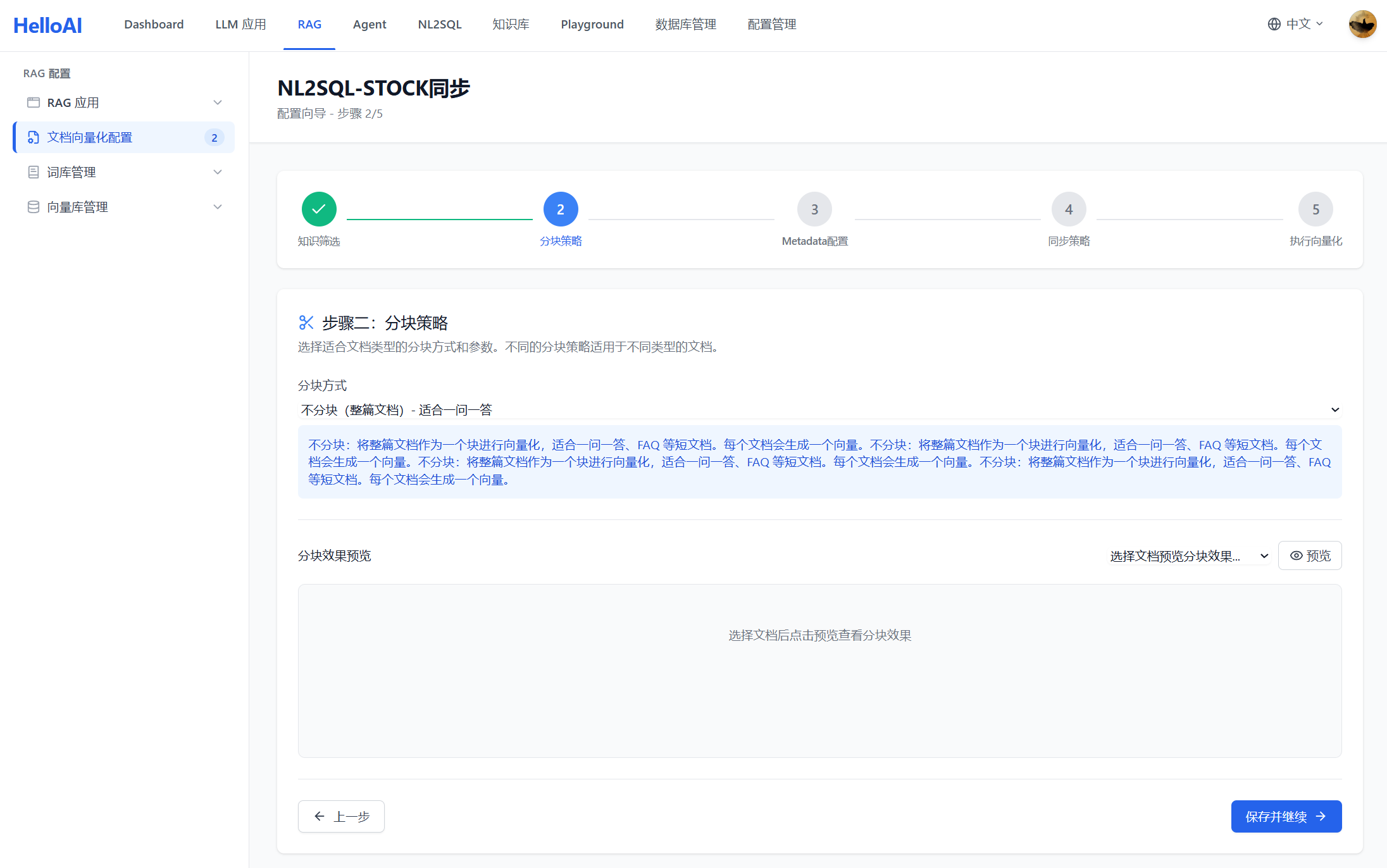The height and width of the screenshot is (868, 1387).
Task: Click the 向量库管理 database icon
Action: click(x=34, y=207)
